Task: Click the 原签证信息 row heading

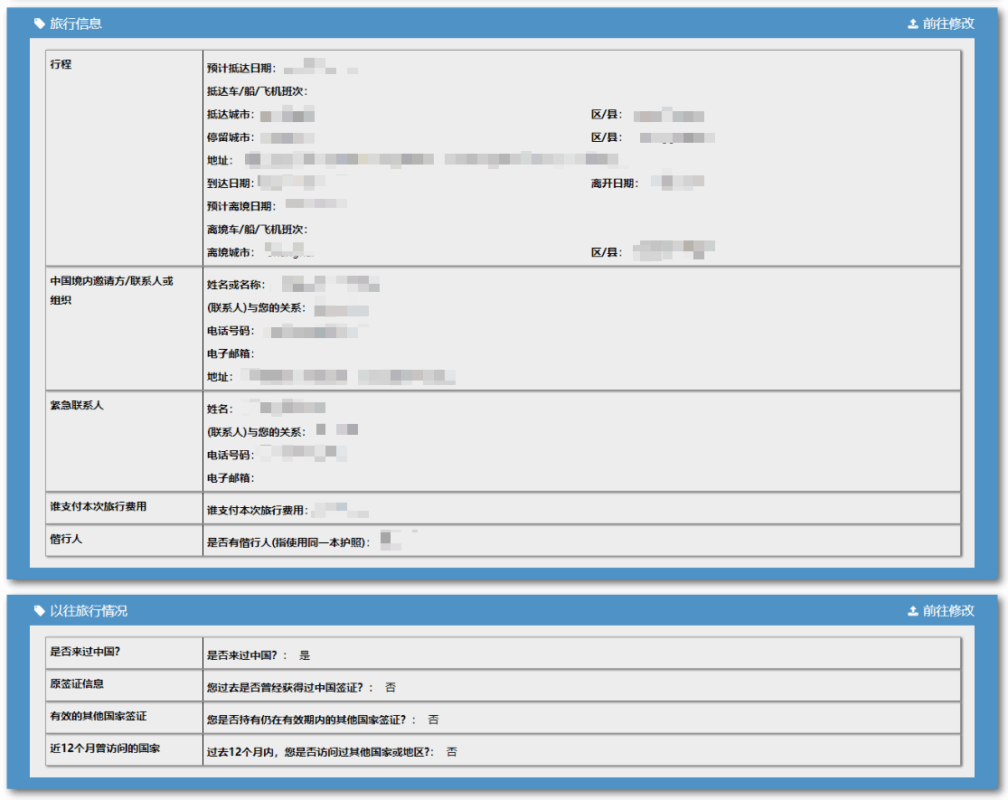Action: pos(77,685)
